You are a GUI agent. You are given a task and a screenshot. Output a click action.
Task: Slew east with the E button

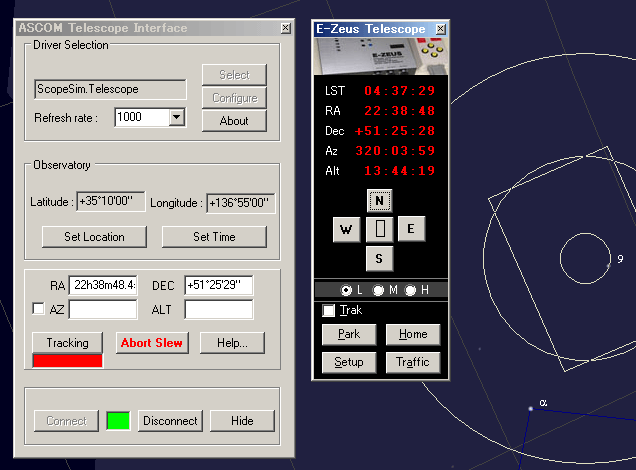click(411, 229)
